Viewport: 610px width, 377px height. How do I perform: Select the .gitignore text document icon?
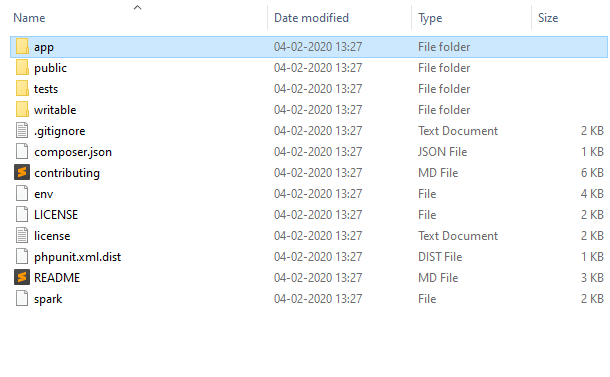point(22,130)
